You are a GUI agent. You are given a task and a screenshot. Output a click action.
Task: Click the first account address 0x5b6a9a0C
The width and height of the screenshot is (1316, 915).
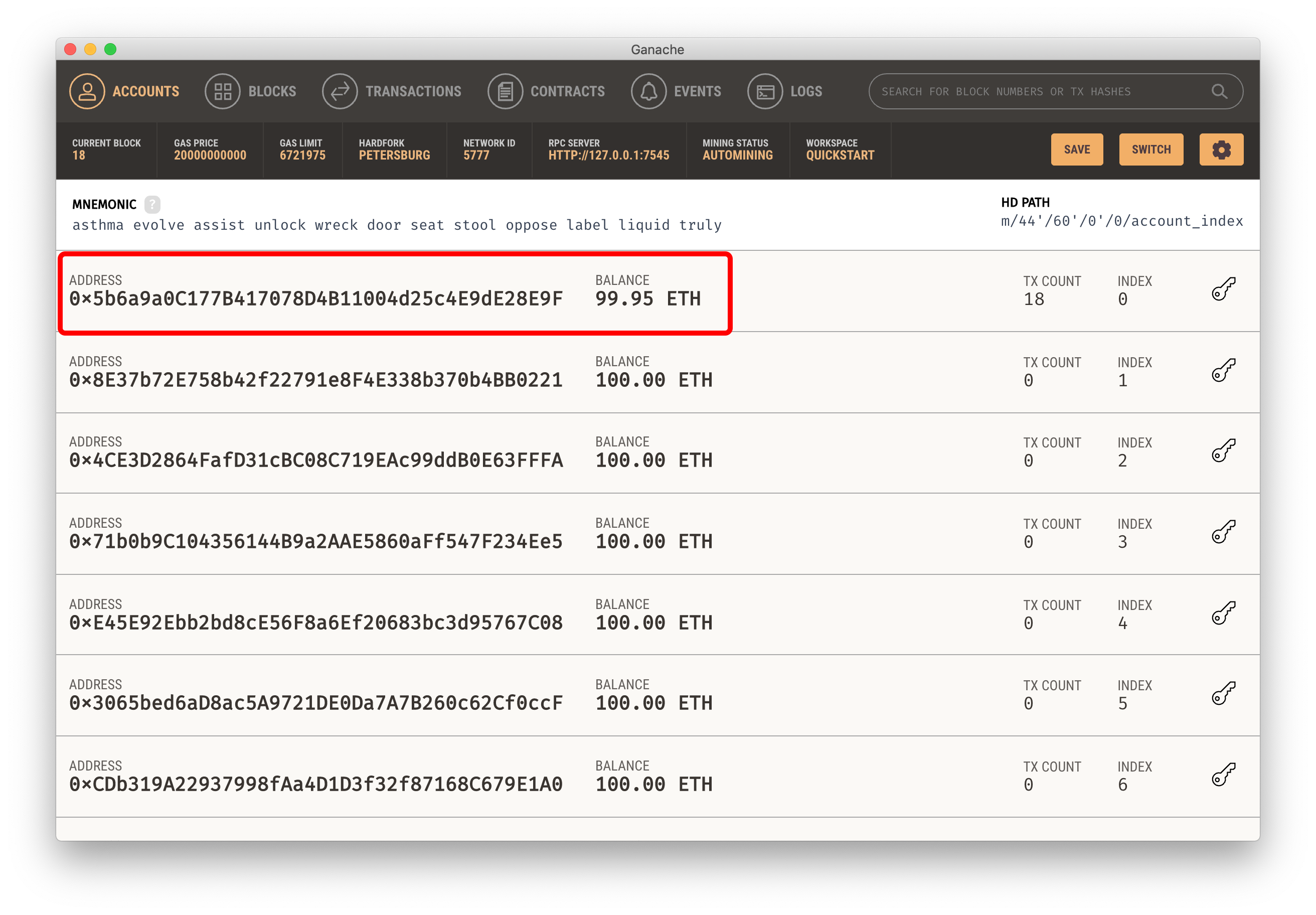pos(316,298)
